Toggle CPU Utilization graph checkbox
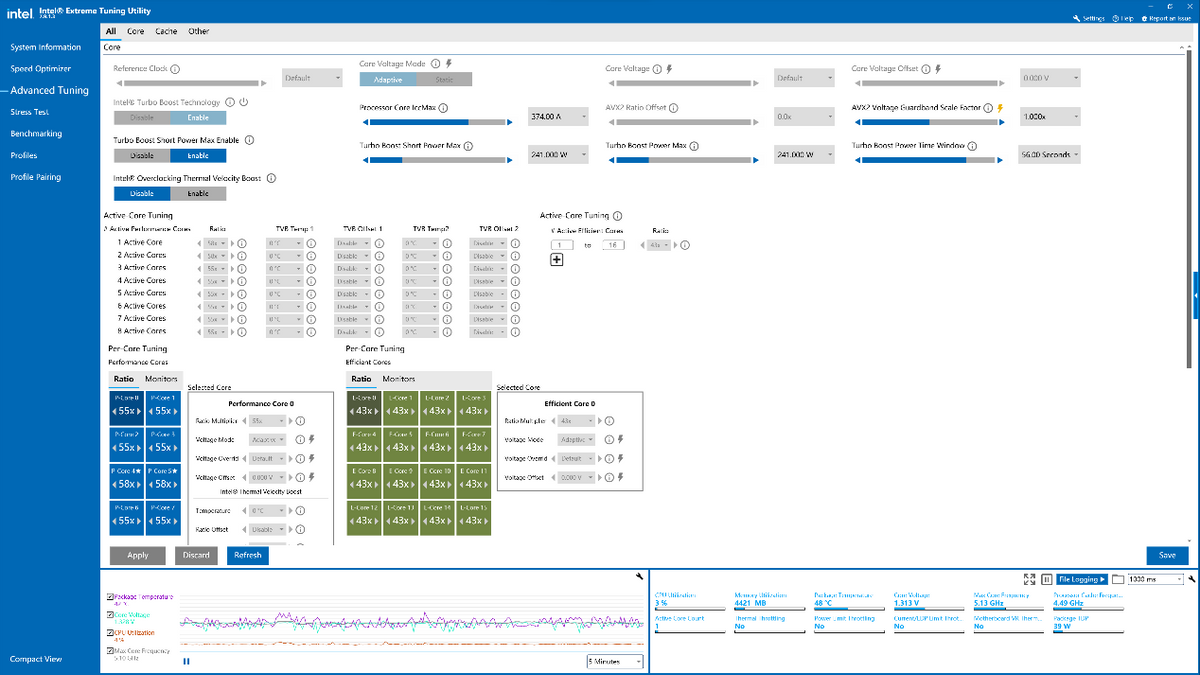The width and height of the screenshot is (1200, 675). point(110,633)
